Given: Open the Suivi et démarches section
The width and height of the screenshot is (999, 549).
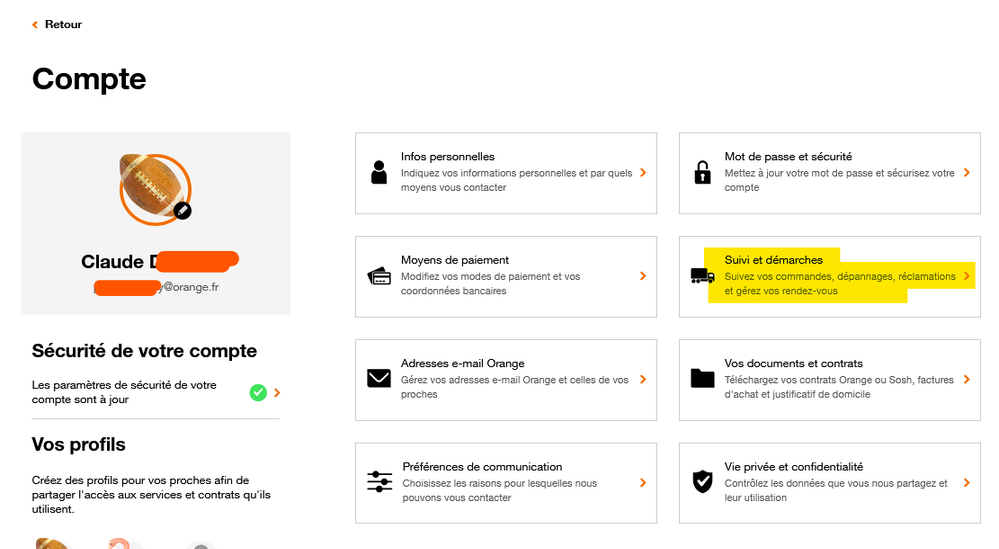Looking at the screenshot, I should (x=830, y=276).
